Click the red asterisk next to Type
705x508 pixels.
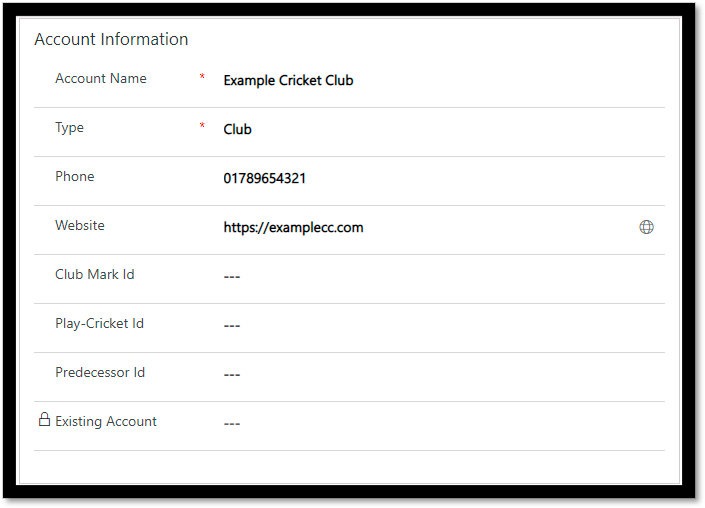(202, 125)
